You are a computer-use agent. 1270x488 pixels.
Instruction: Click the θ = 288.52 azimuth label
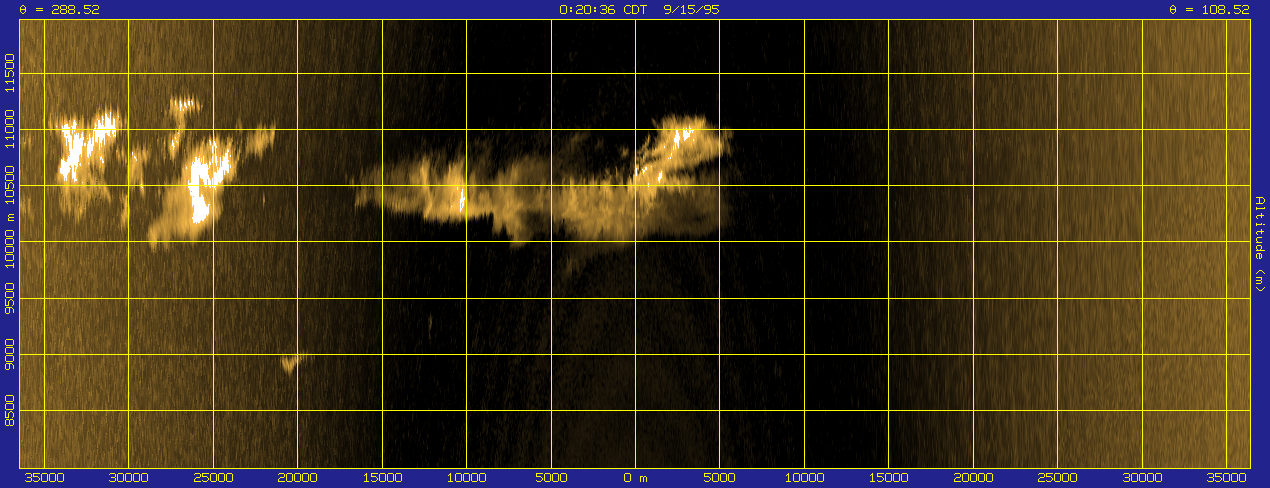point(60,9)
